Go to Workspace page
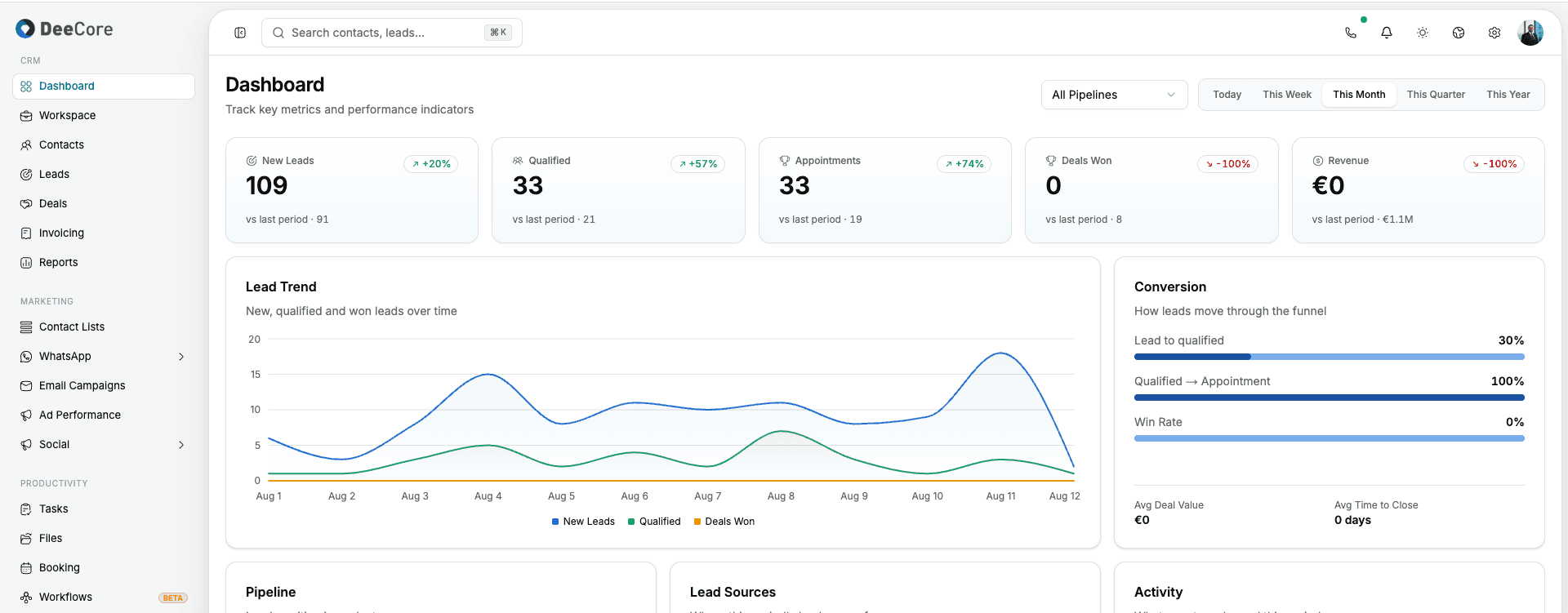The width and height of the screenshot is (1568, 613). tap(104, 116)
